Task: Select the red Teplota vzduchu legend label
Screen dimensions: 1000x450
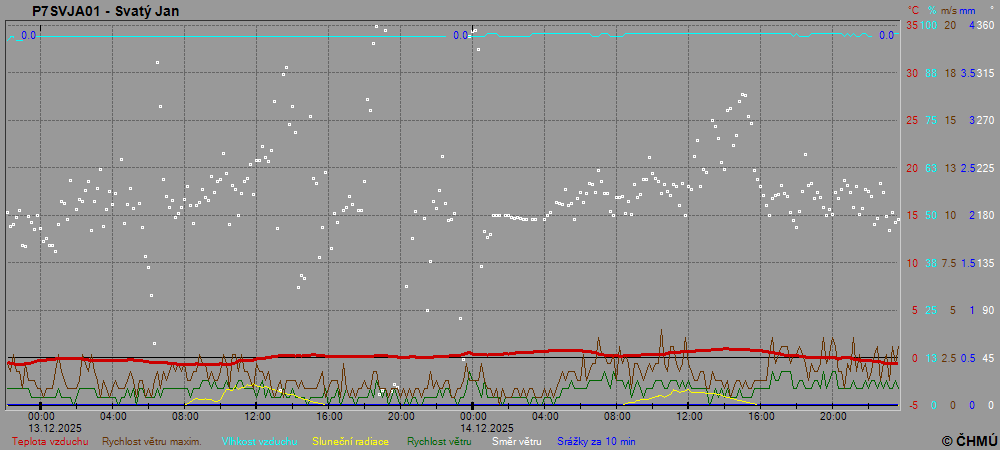Action: click(x=50, y=441)
